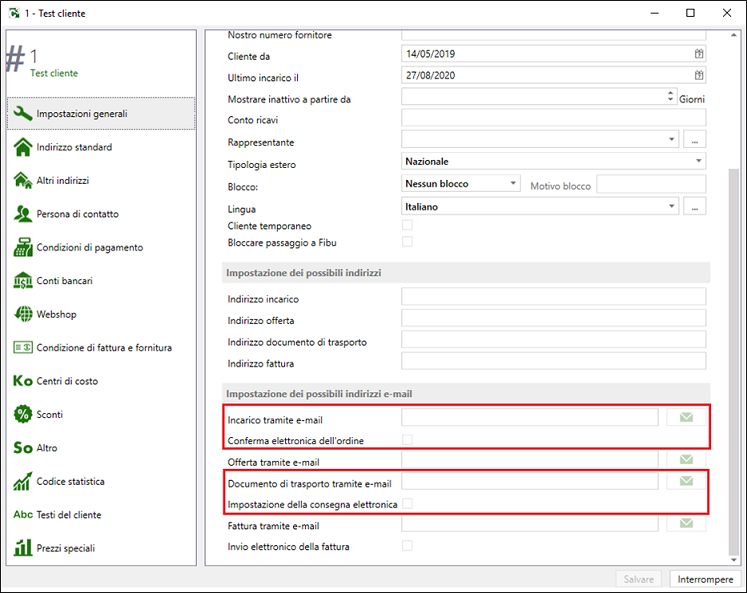The image size is (747, 593).
Task: Open calendar picker for Ultimo incarico il
Action: pos(698,75)
